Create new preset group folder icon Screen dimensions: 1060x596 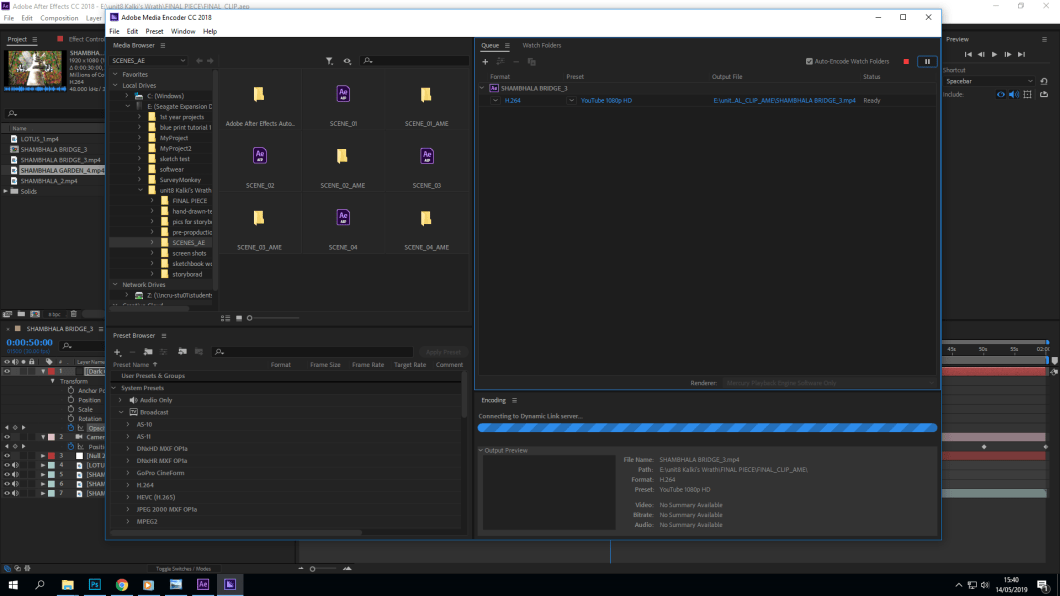click(148, 352)
